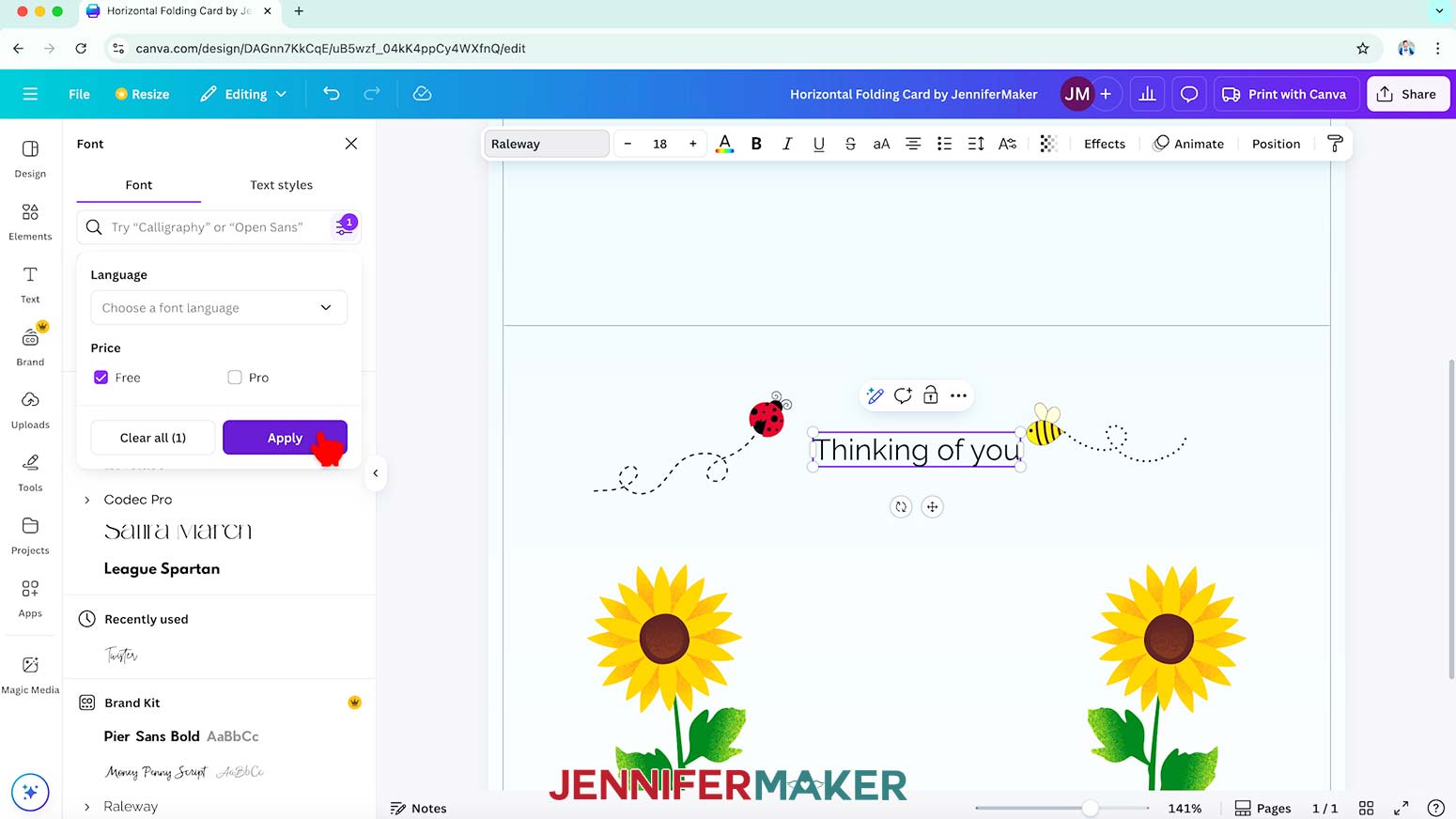Select the Font tab

coord(139,185)
